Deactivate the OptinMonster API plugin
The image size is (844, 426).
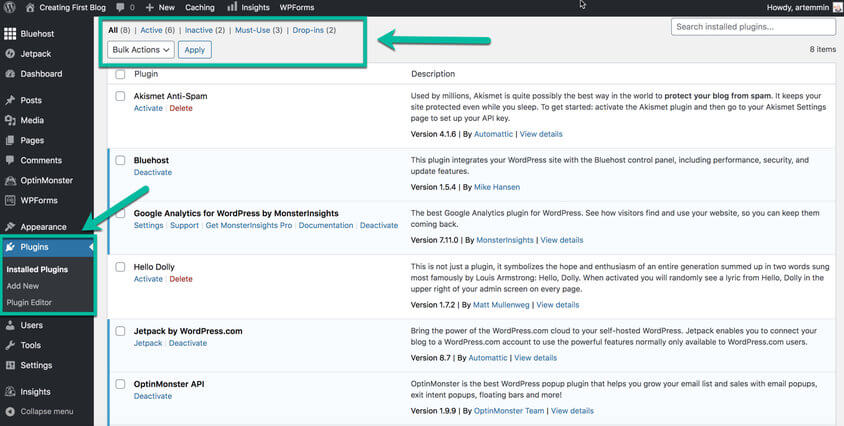click(x=153, y=396)
